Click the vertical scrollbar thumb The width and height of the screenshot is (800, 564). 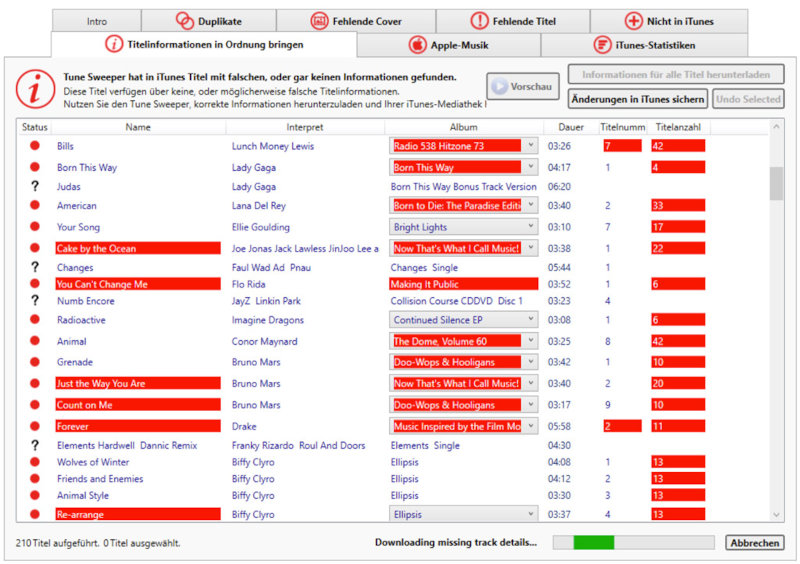pyautogui.click(x=776, y=183)
